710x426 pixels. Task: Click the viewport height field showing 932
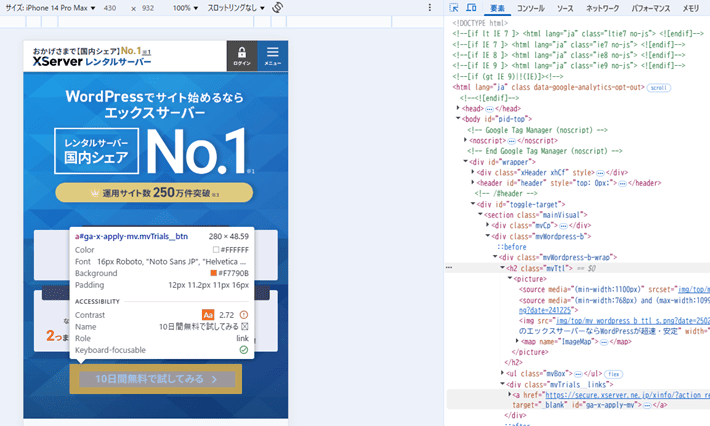pyautogui.click(x=148, y=8)
